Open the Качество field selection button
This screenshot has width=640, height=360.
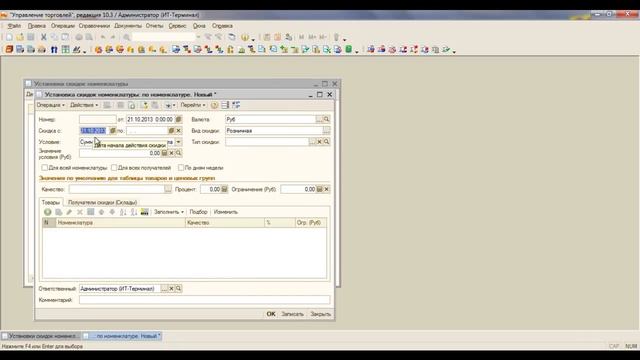point(168,189)
